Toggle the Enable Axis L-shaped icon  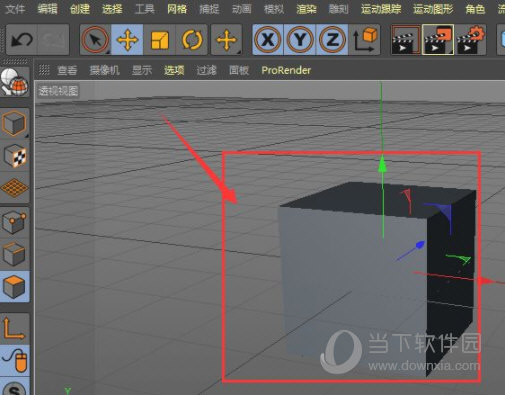[14, 328]
